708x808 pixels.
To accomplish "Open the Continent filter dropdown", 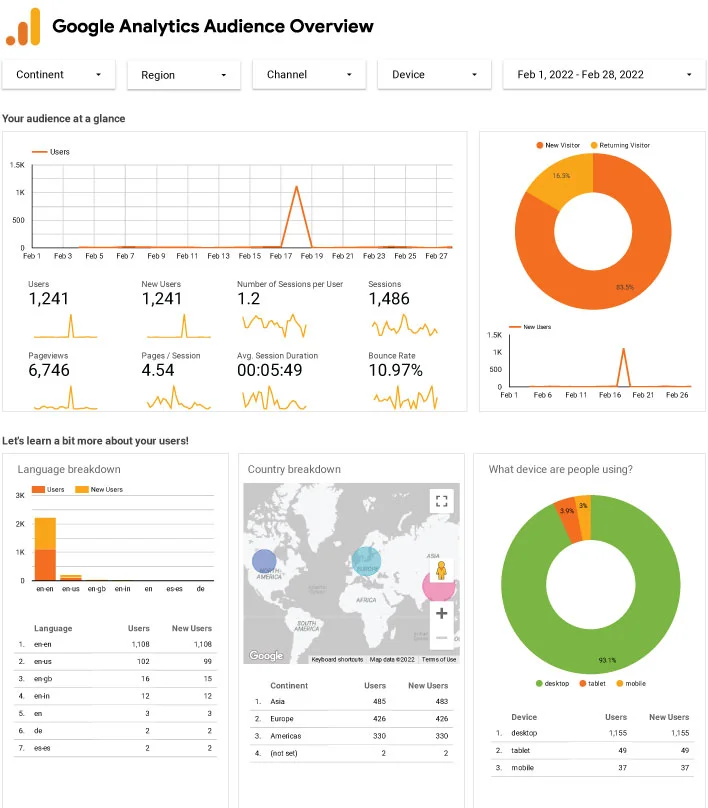I will (x=59, y=75).
